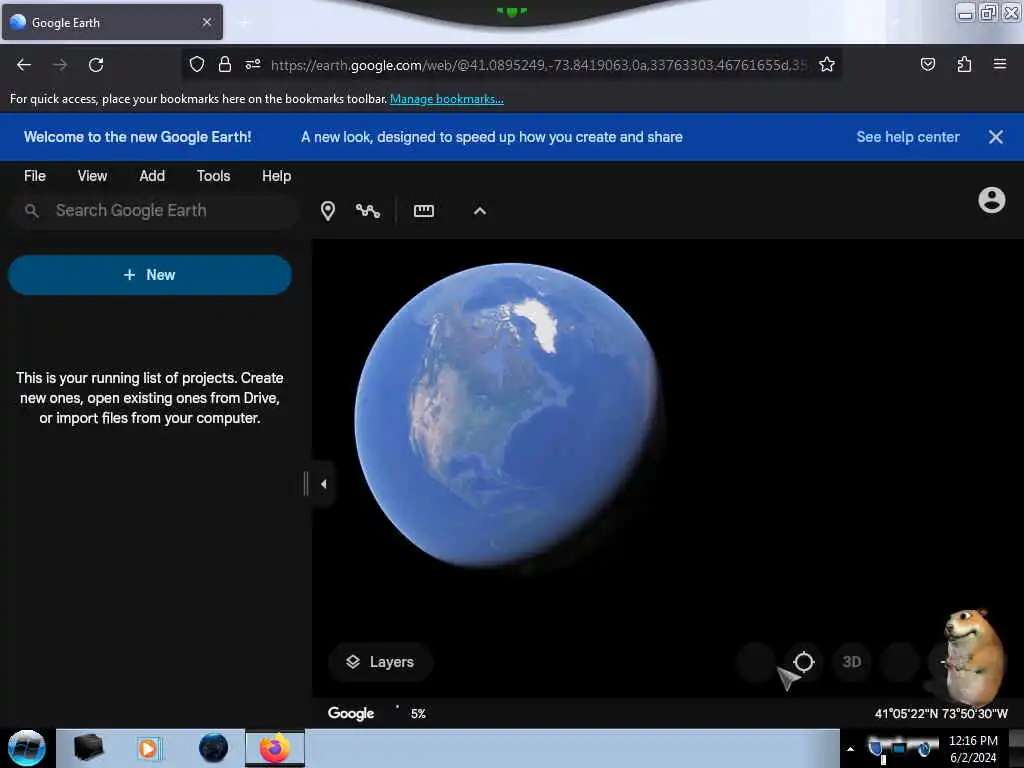Open the Layers panel
Image resolution: width=1024 pixels, height=768 pixels.
tap(380, 662)
